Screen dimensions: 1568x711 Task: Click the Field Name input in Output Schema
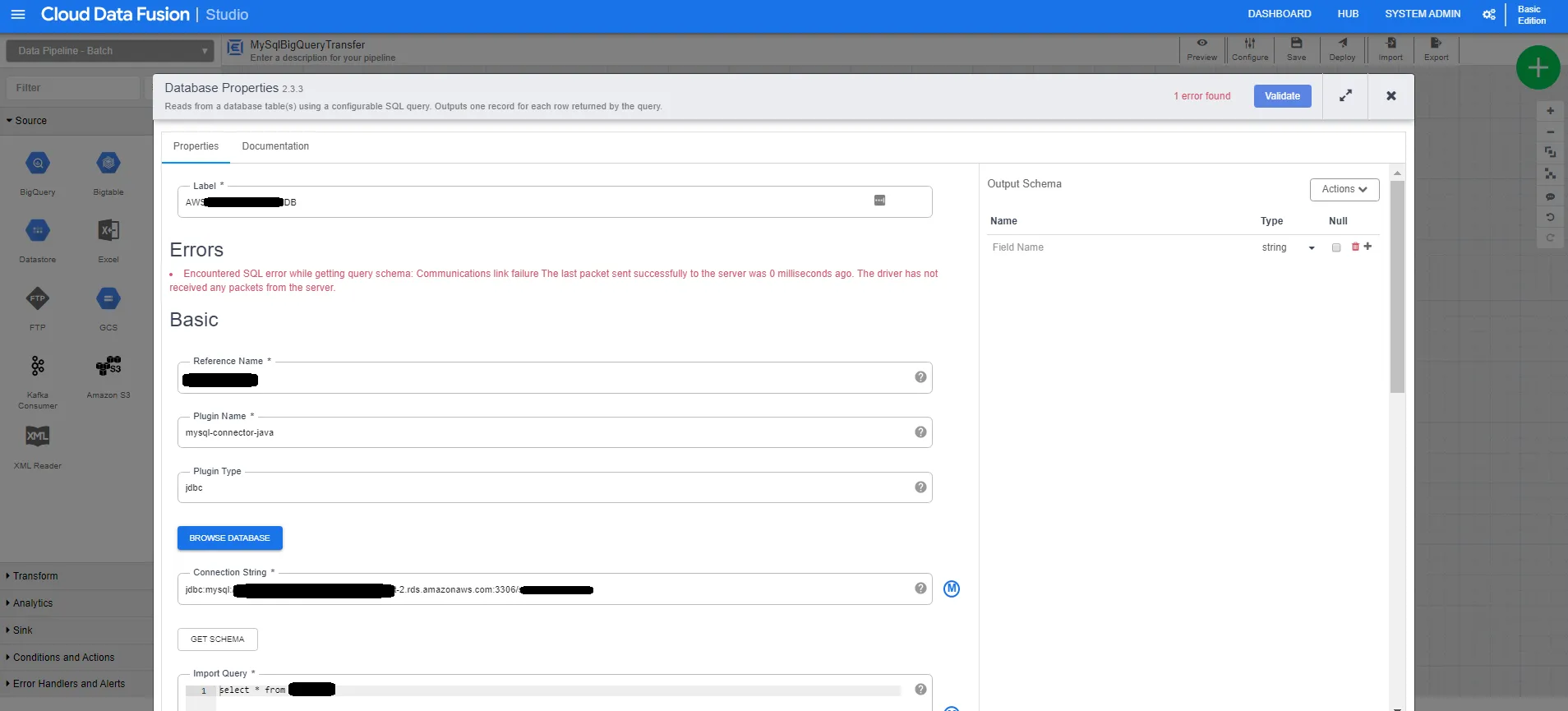[1120, 247]
